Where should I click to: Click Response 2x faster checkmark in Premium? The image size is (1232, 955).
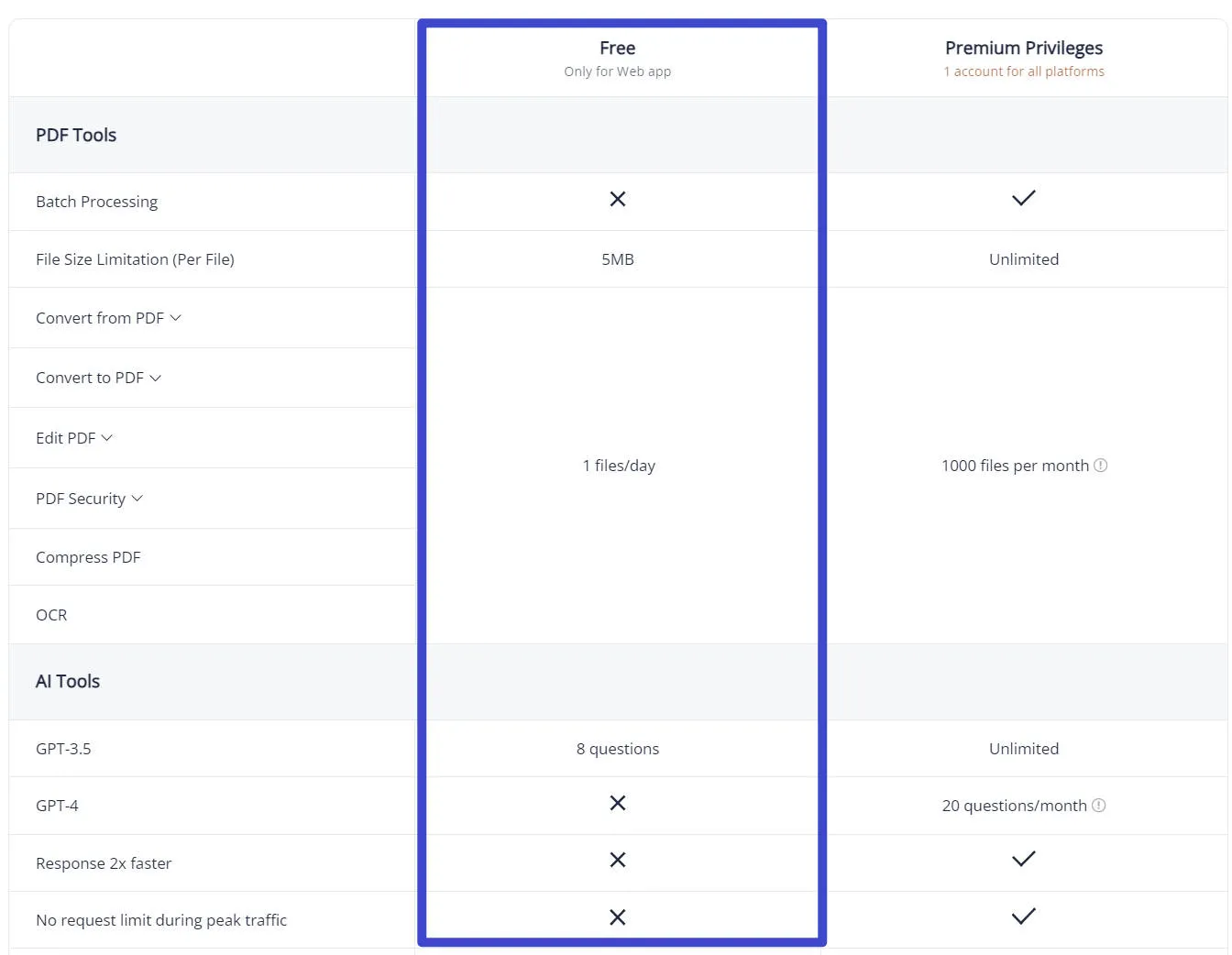(1024, 859)
